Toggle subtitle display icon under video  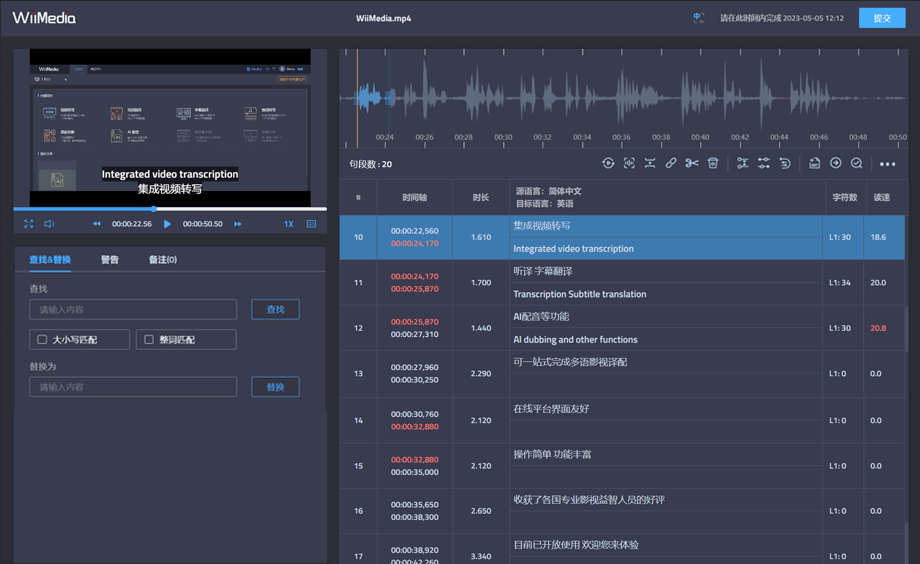tap(312, 224)
